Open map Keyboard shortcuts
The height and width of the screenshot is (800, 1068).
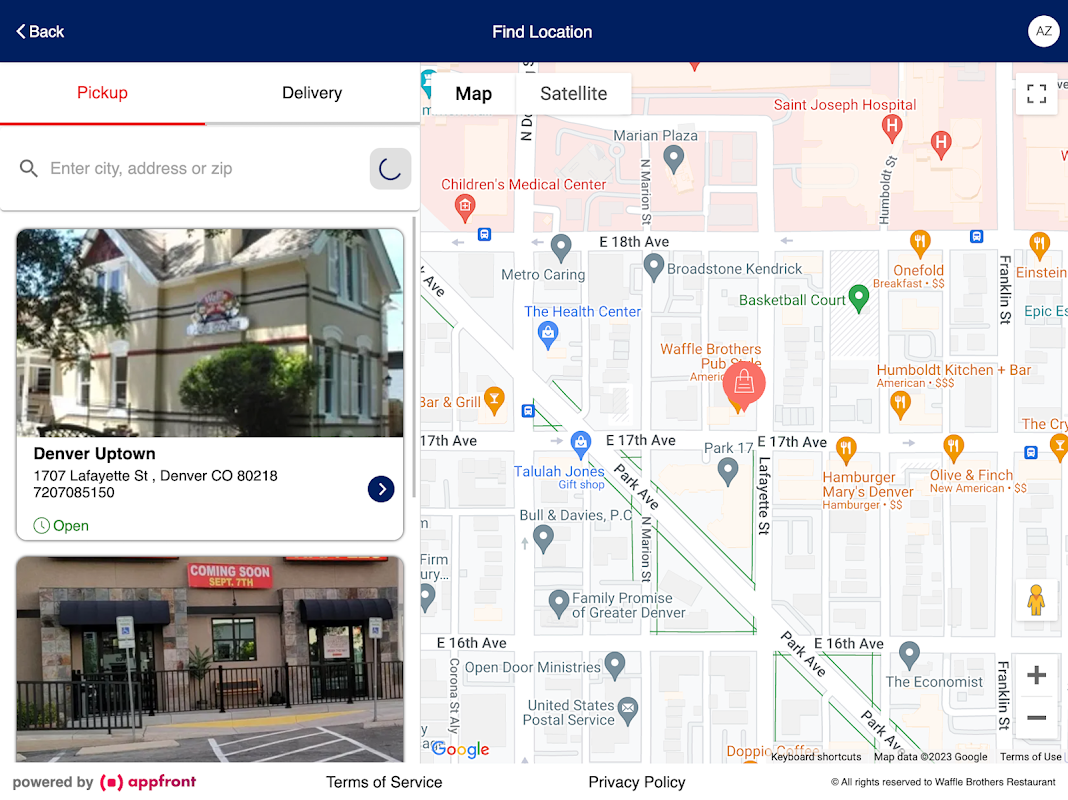point(815,756)
